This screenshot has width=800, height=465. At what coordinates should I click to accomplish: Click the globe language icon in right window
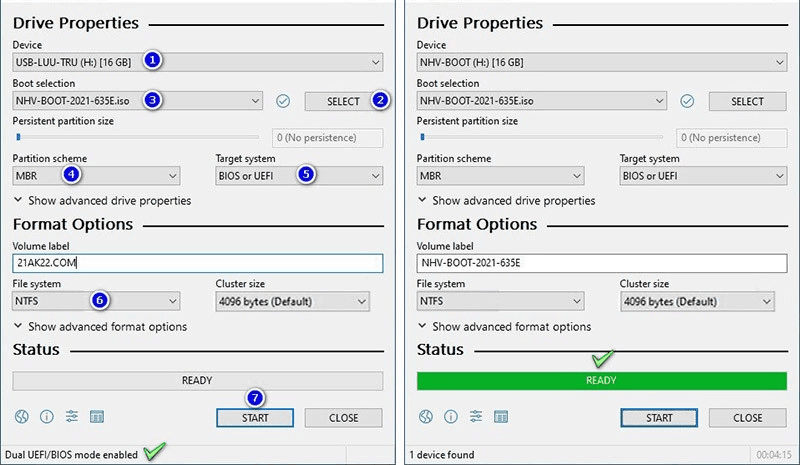click(x=426, y=417)
